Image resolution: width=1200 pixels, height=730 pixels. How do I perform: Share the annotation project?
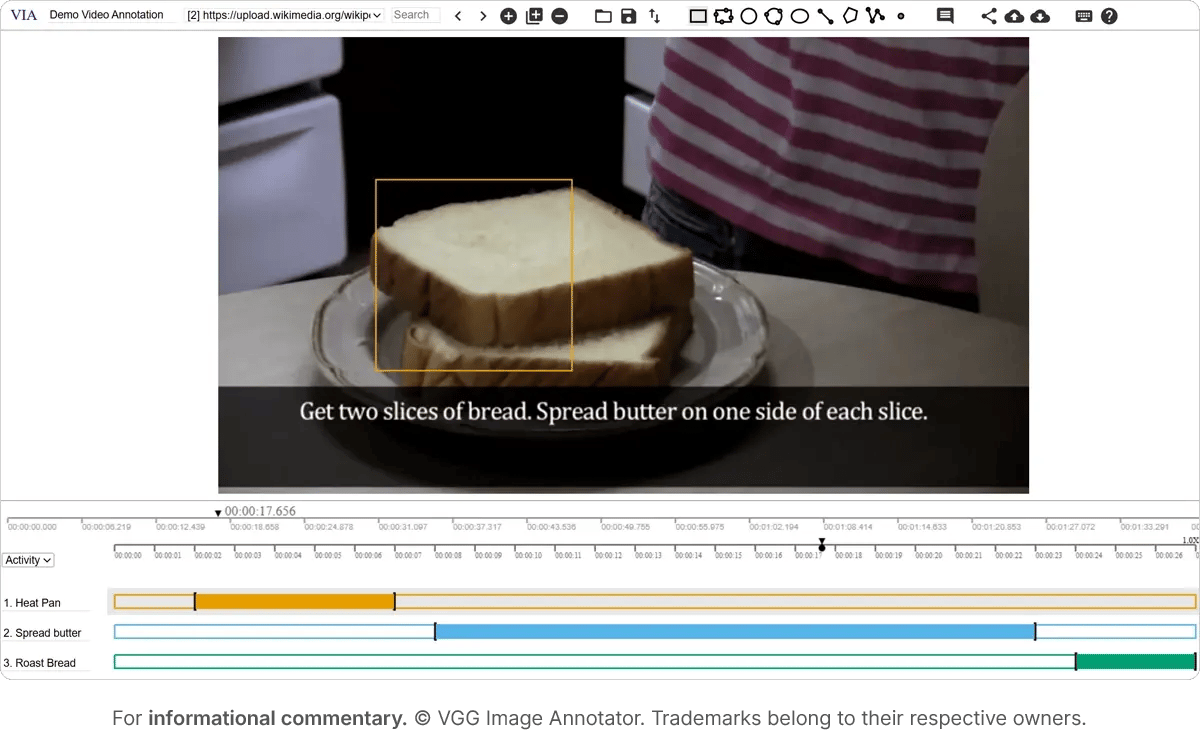(x=988, y=15)
